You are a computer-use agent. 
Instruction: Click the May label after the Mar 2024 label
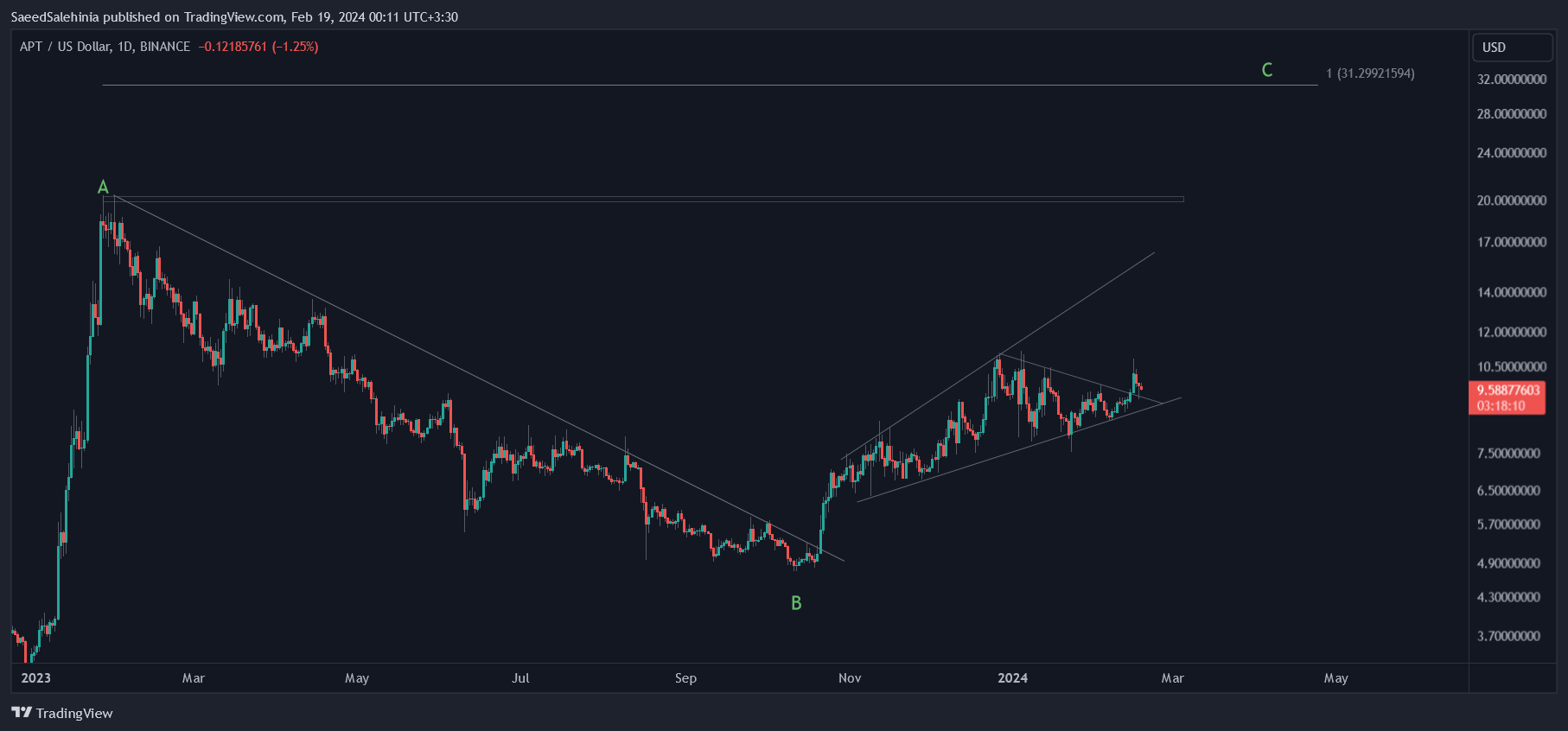(1336, 678)
